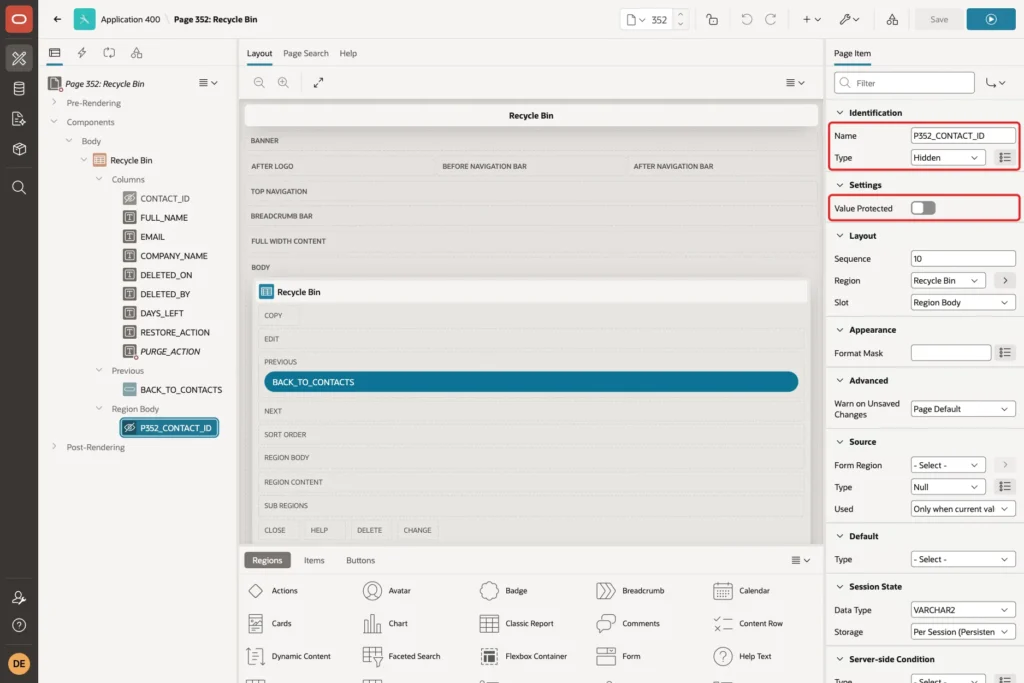Expand the Post-Rendering tree node

[x=54, y=447]
